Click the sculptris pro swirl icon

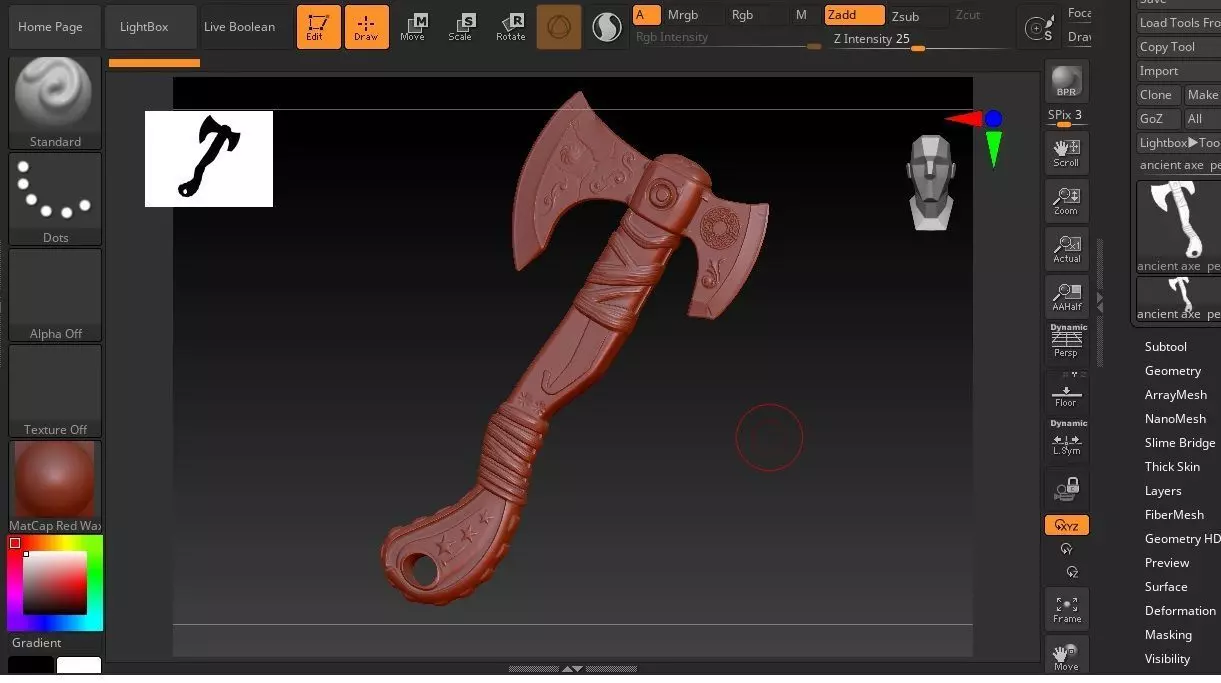606,27
